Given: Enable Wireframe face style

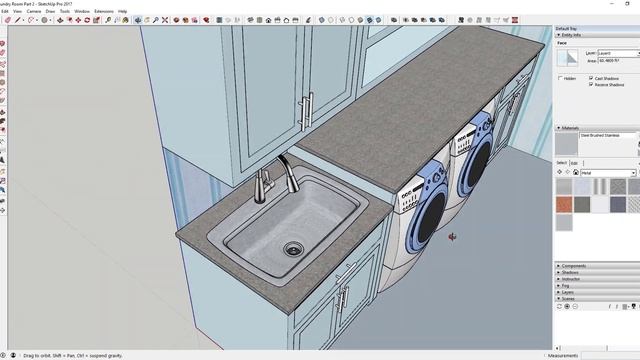Looking at the screenshot, I should coord(342,20).
